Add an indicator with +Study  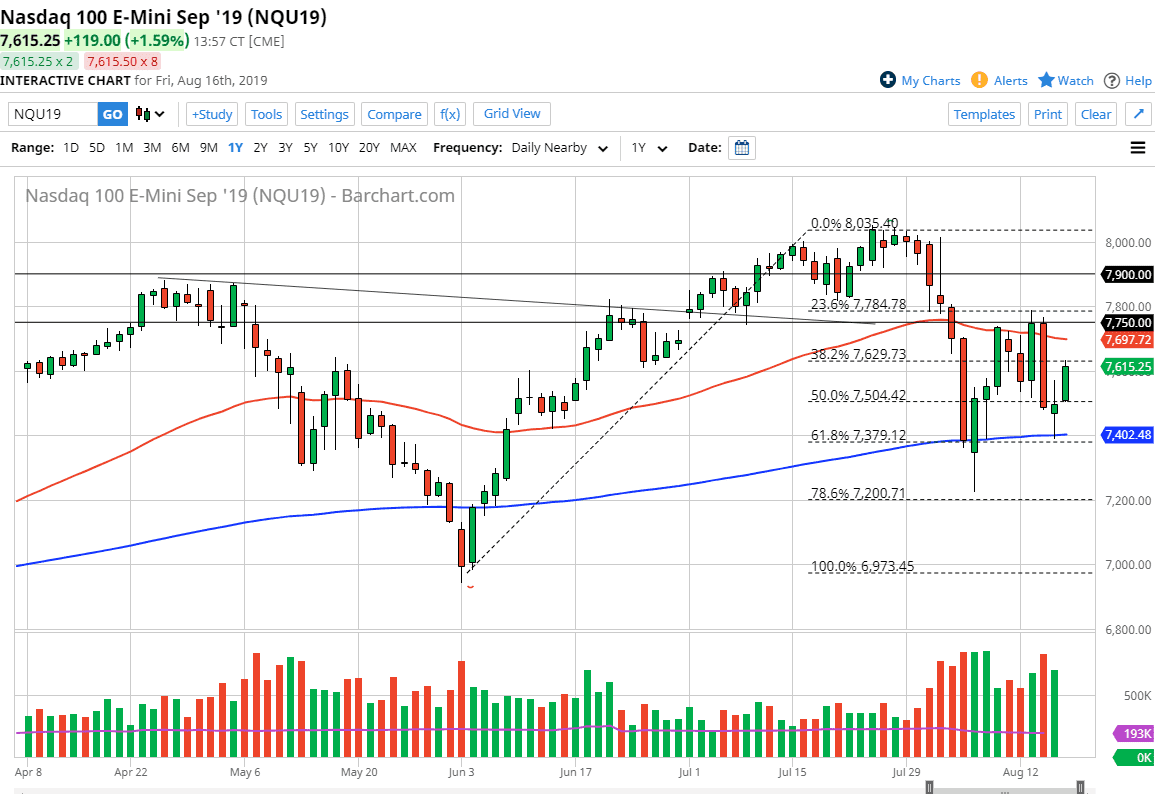(211, 114)
